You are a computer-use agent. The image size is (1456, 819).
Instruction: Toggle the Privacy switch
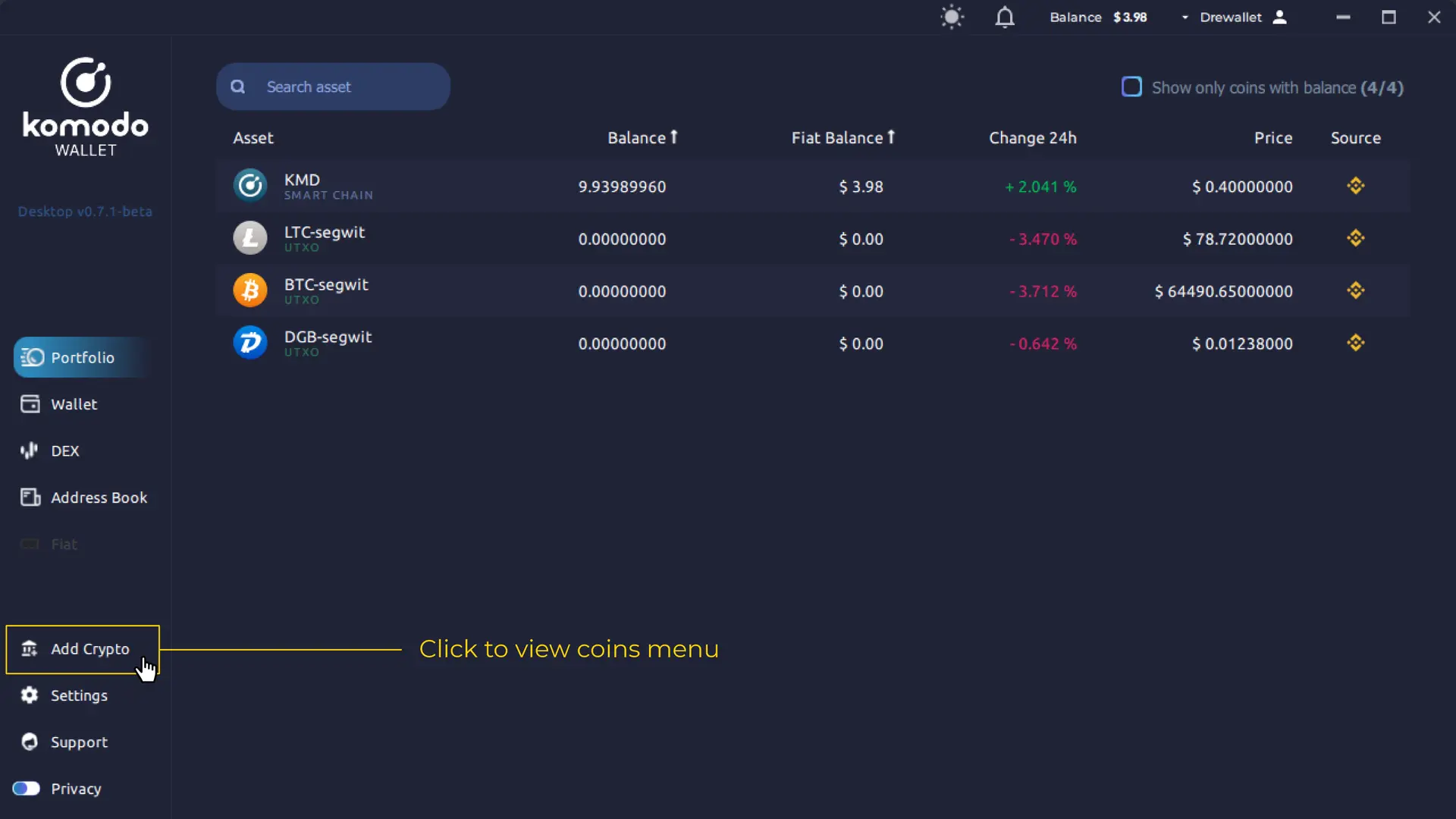[26, 789]
